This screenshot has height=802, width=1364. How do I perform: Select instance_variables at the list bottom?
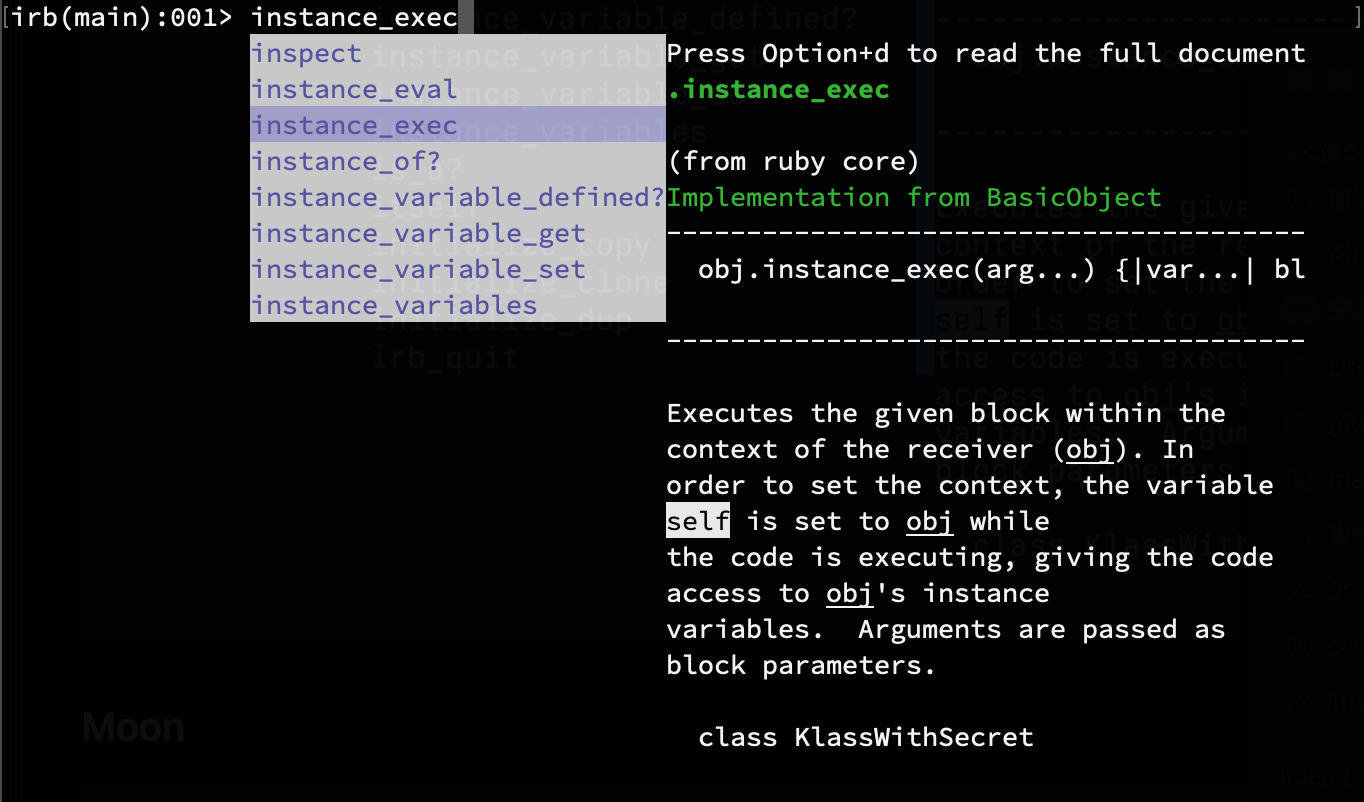click(457, 305)
